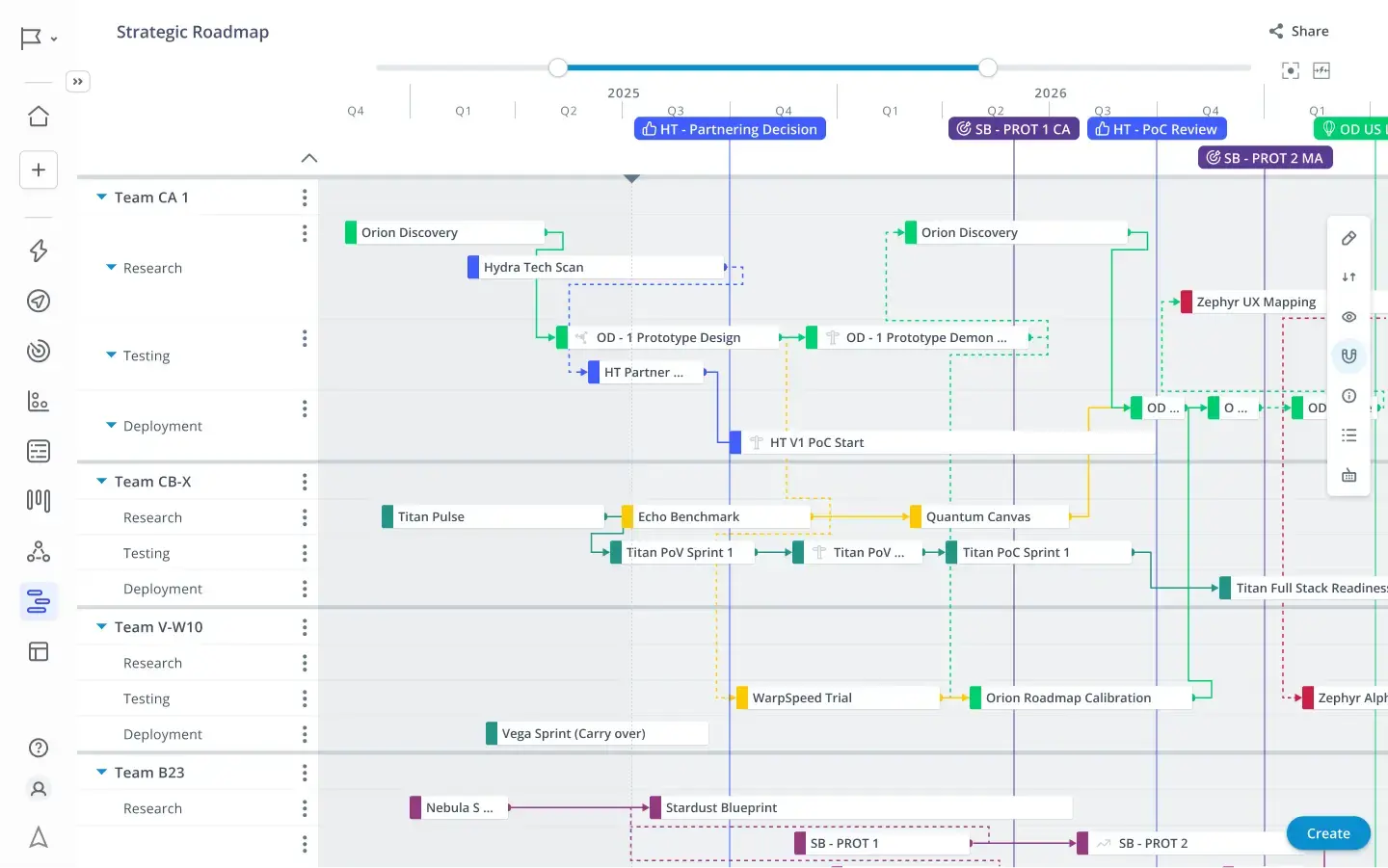The image size is (1388, 868).
Task: Open the Vega Sprint (Carry over) item
Action: tap(597, 733)
